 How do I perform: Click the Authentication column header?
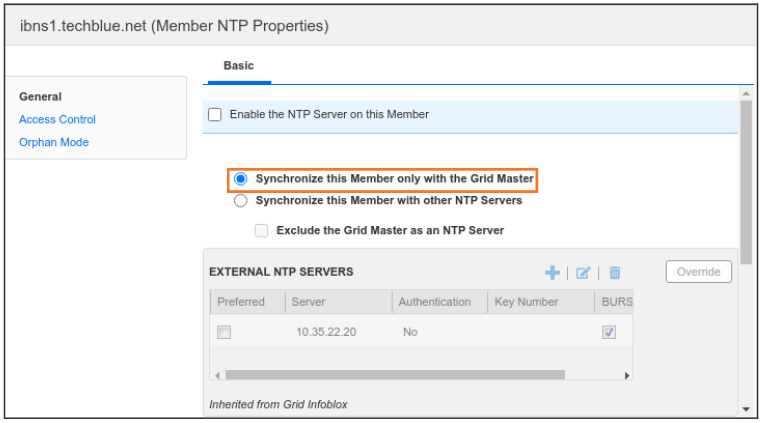point(434,302)
